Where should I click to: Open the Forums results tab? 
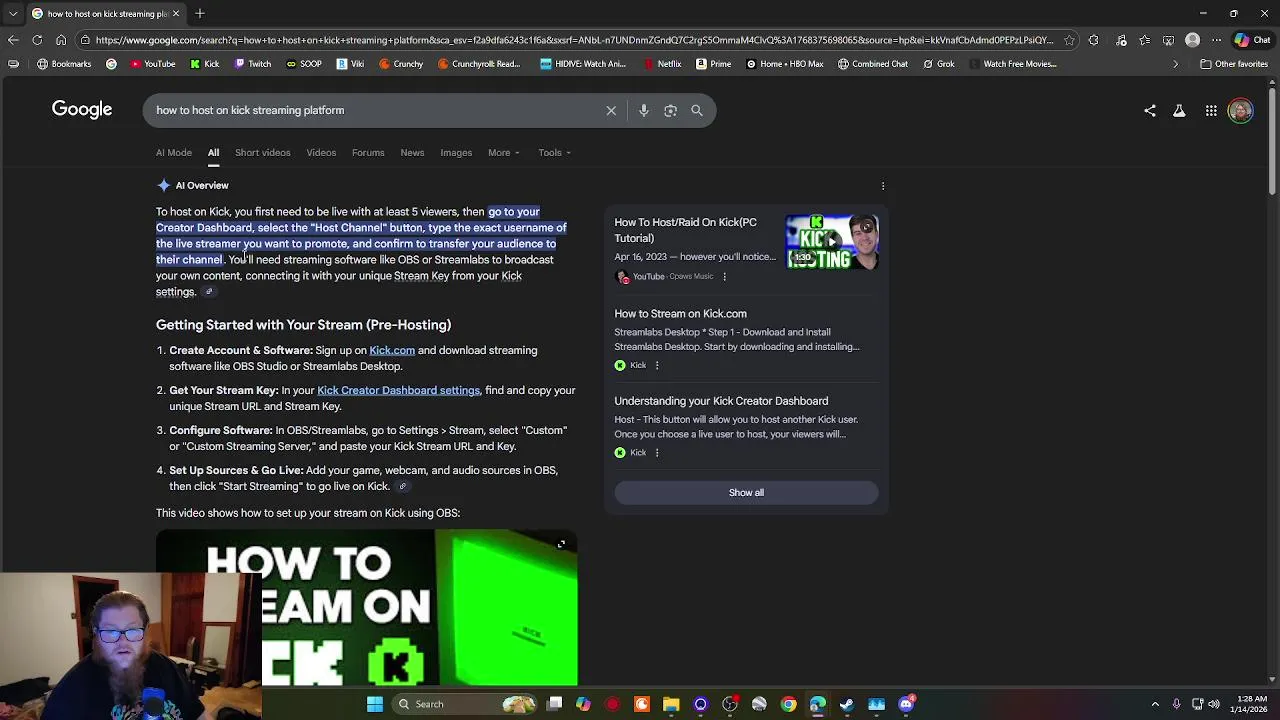[x=368, y=153]
